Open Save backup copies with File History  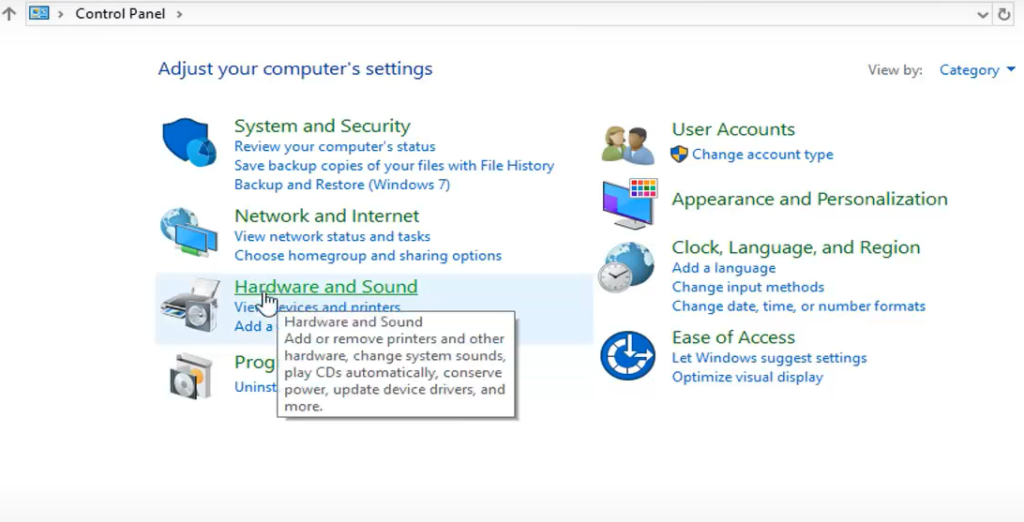point(394,165)
